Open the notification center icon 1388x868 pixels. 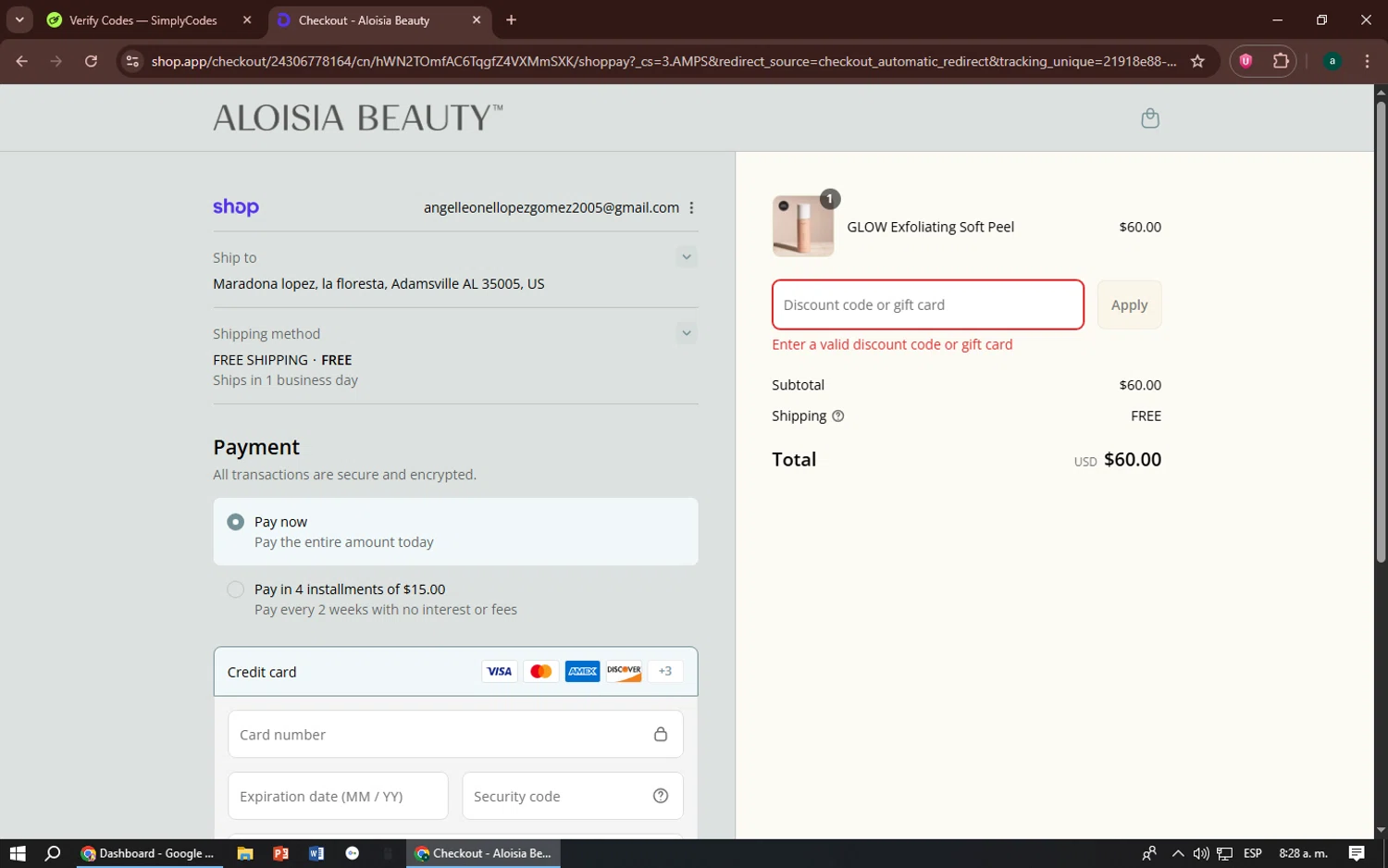click(x=1357, y=853)
